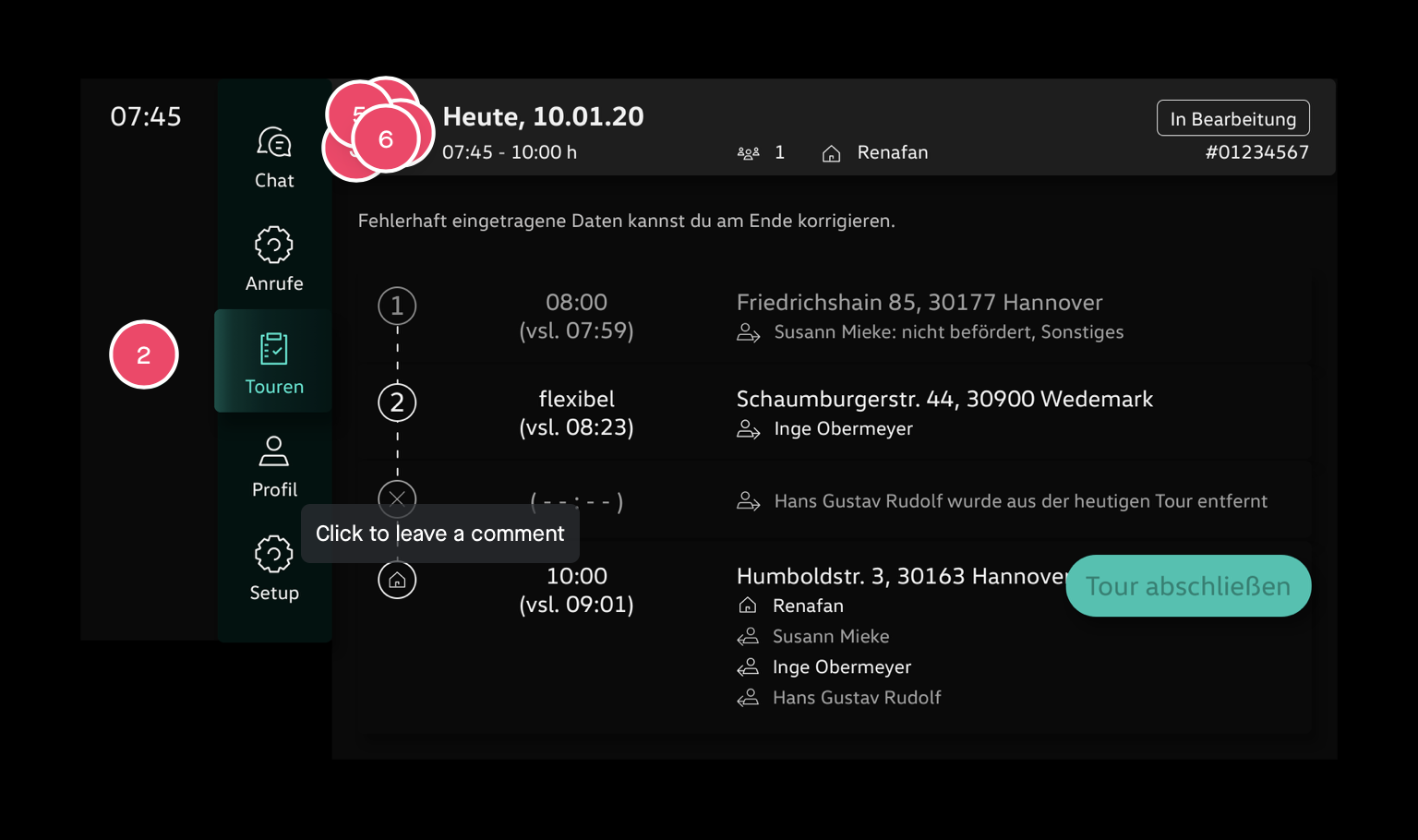The image size is (1418, 840).
Task: Click the In Bearbeitung status badge
Action: pos(1233,118)
